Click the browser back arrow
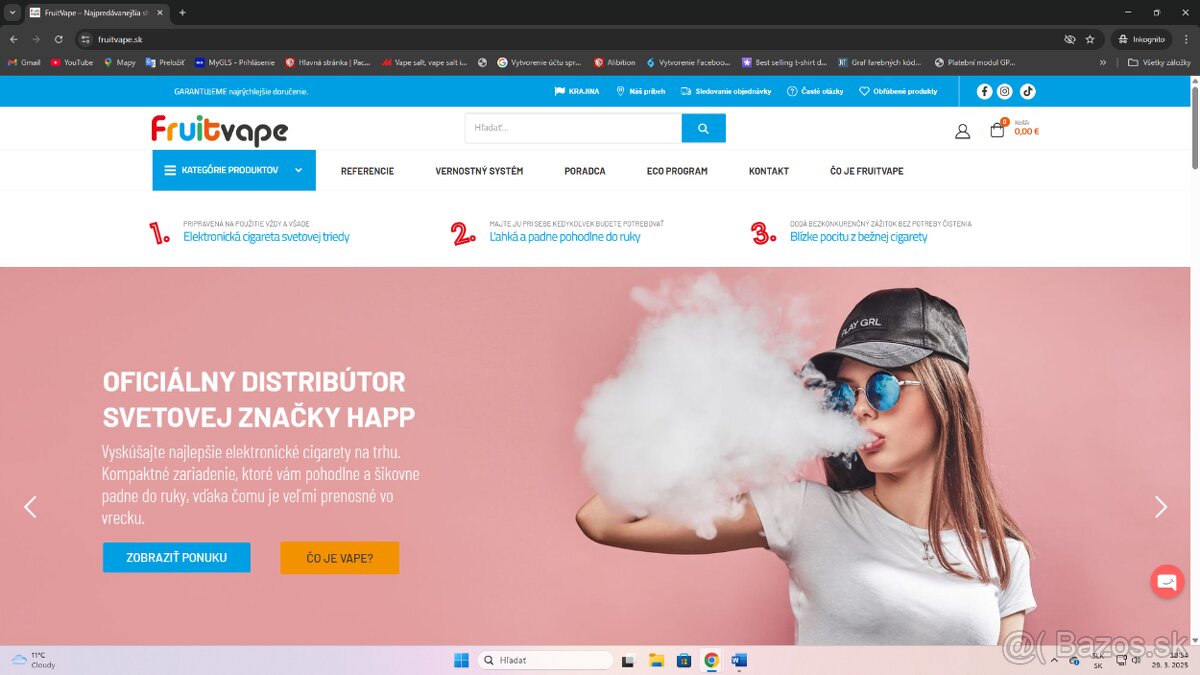This screenshot has height=675, width=1200. click(x=13, y=39)
